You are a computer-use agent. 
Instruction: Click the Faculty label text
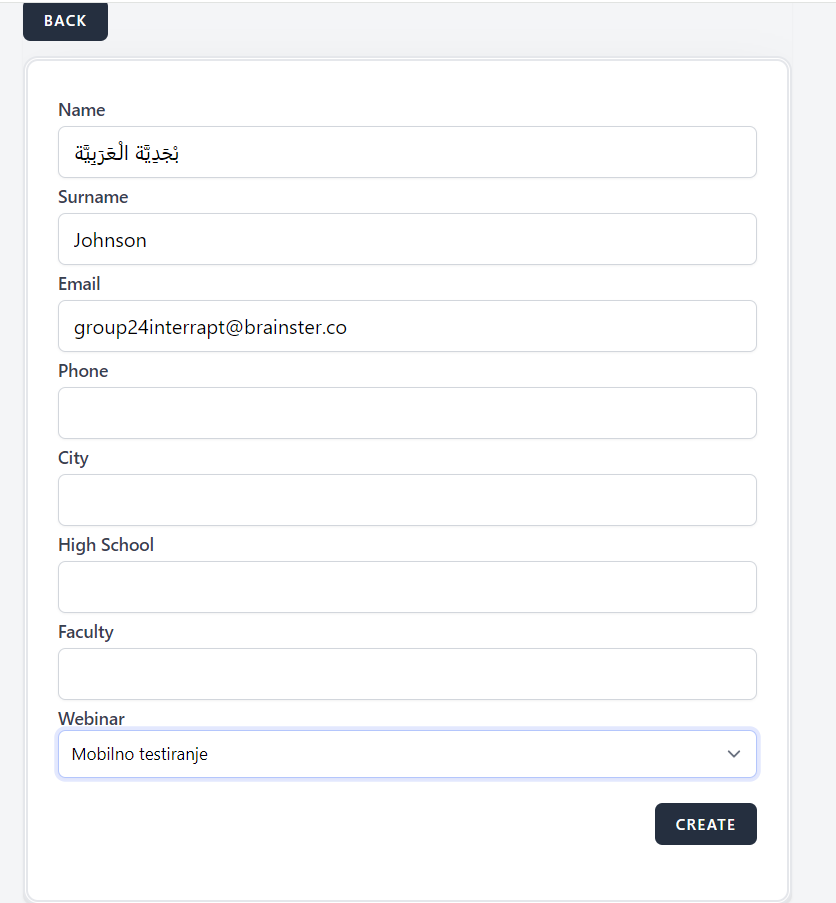point(86,632)
